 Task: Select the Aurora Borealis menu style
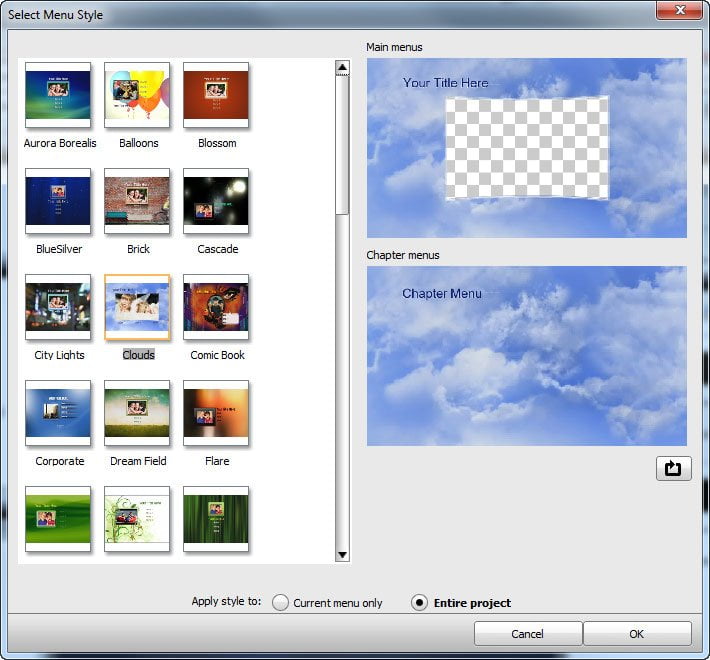pos(58,95)
